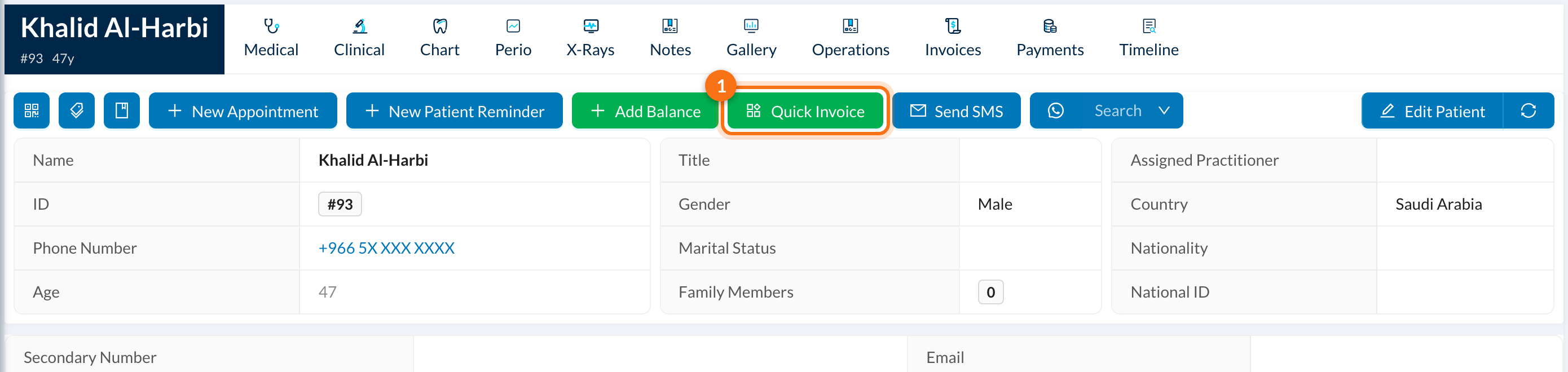This screenshot has height=372, width=1568.
Task: Click the Add Balance button
Action: point(645,110)
